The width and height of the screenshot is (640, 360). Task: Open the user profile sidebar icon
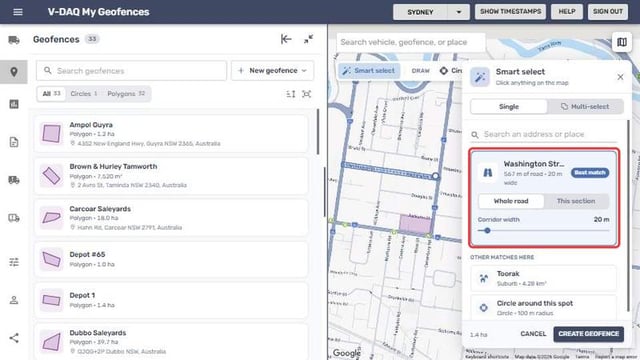pos(14,300)
